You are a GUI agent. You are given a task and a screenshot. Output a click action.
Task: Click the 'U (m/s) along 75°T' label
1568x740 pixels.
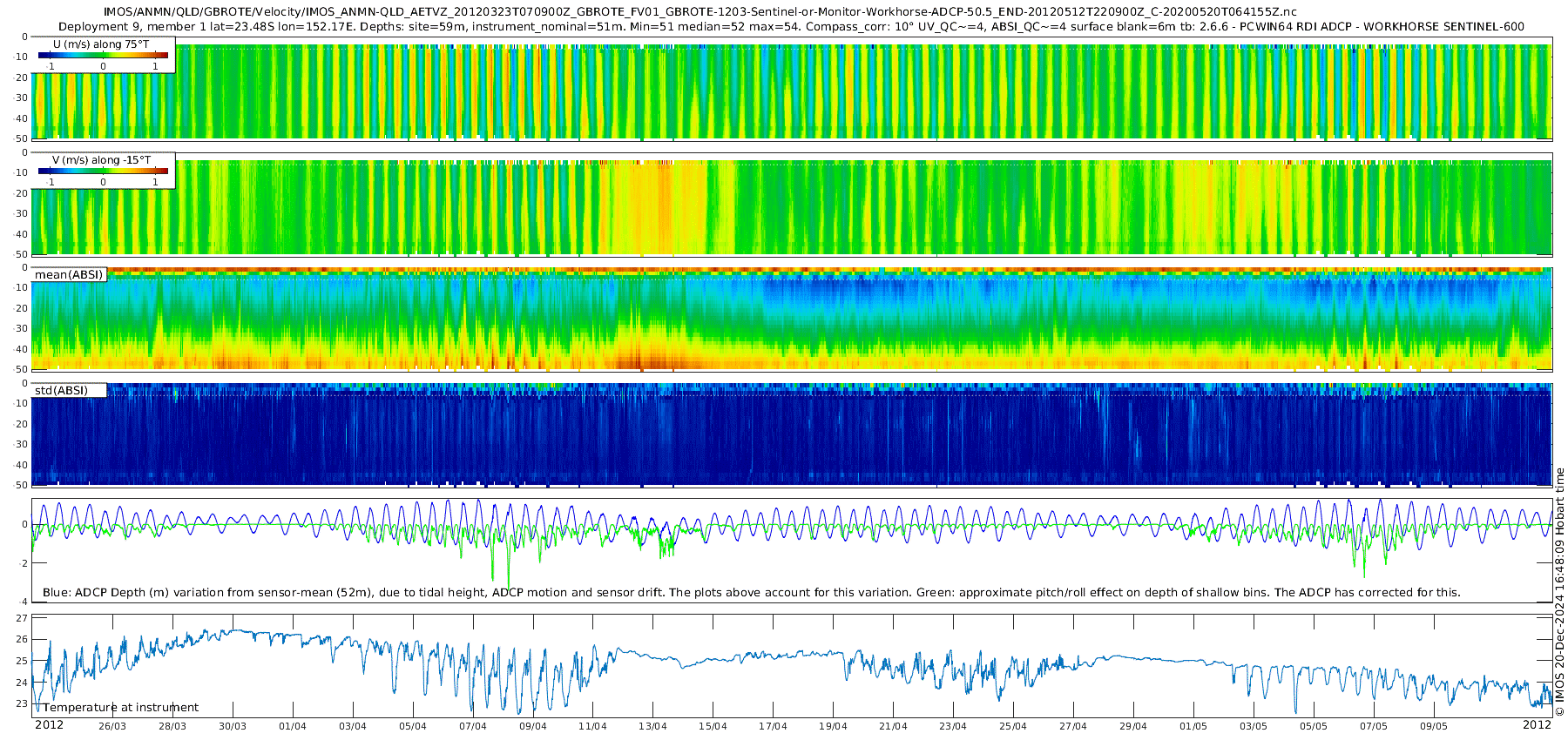100,44
